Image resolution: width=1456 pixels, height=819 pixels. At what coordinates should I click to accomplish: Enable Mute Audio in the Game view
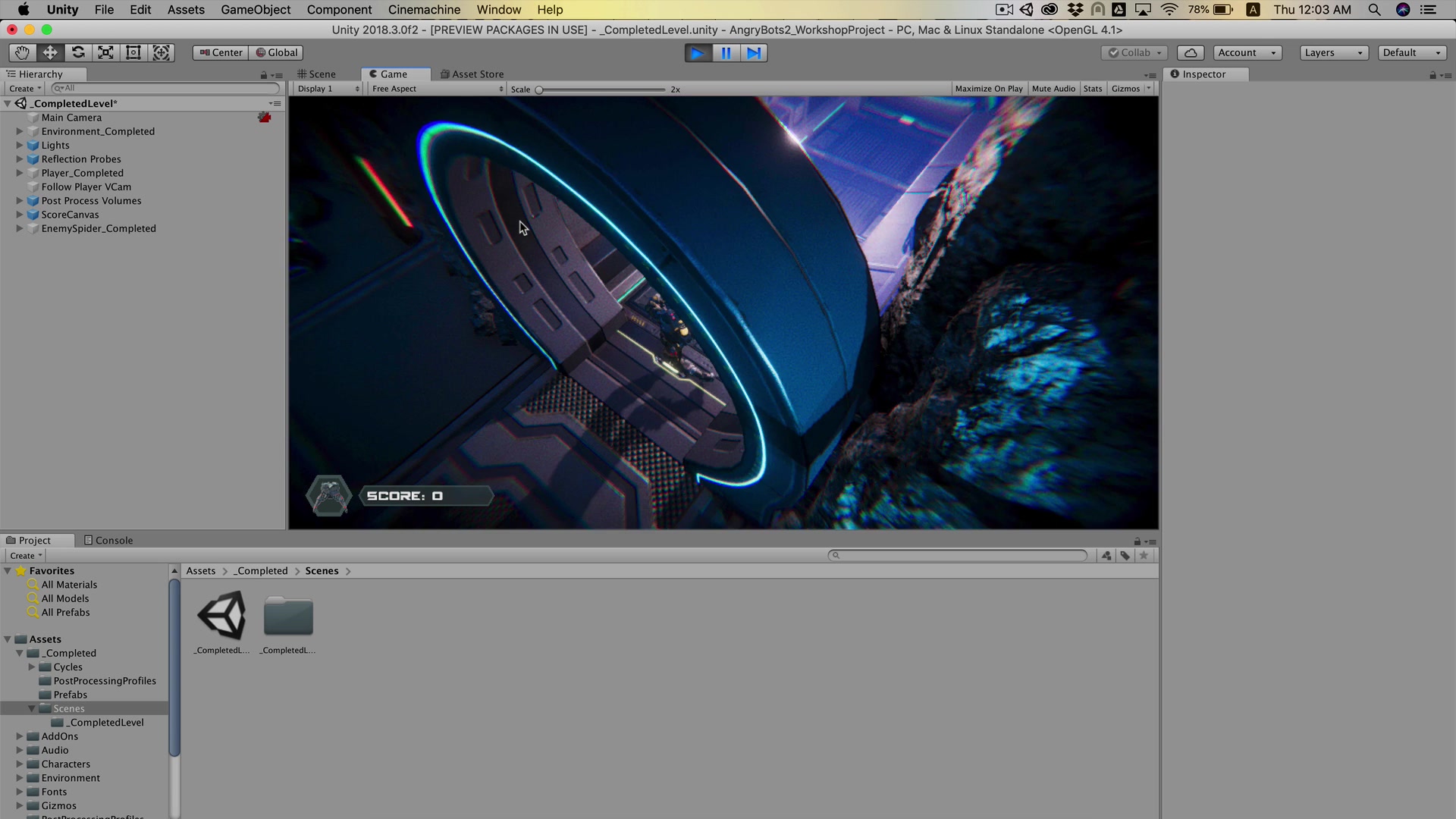(x=1053, y=89)
